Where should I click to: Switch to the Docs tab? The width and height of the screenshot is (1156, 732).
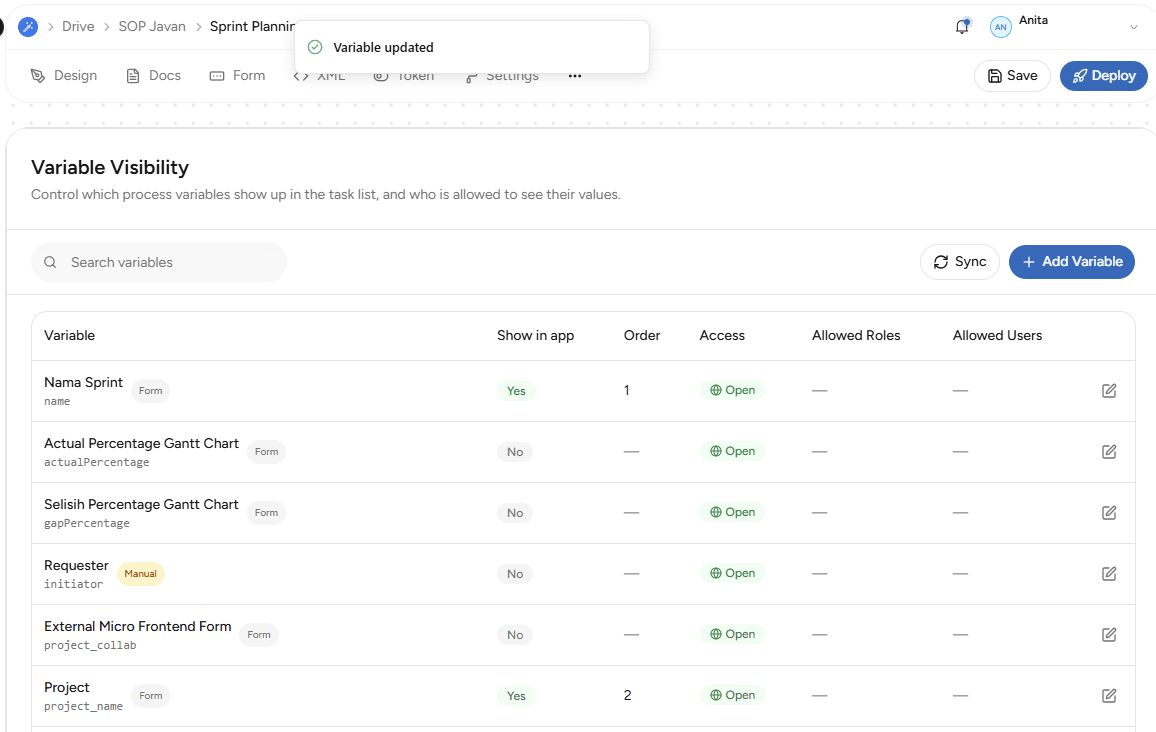click(153, 76)
